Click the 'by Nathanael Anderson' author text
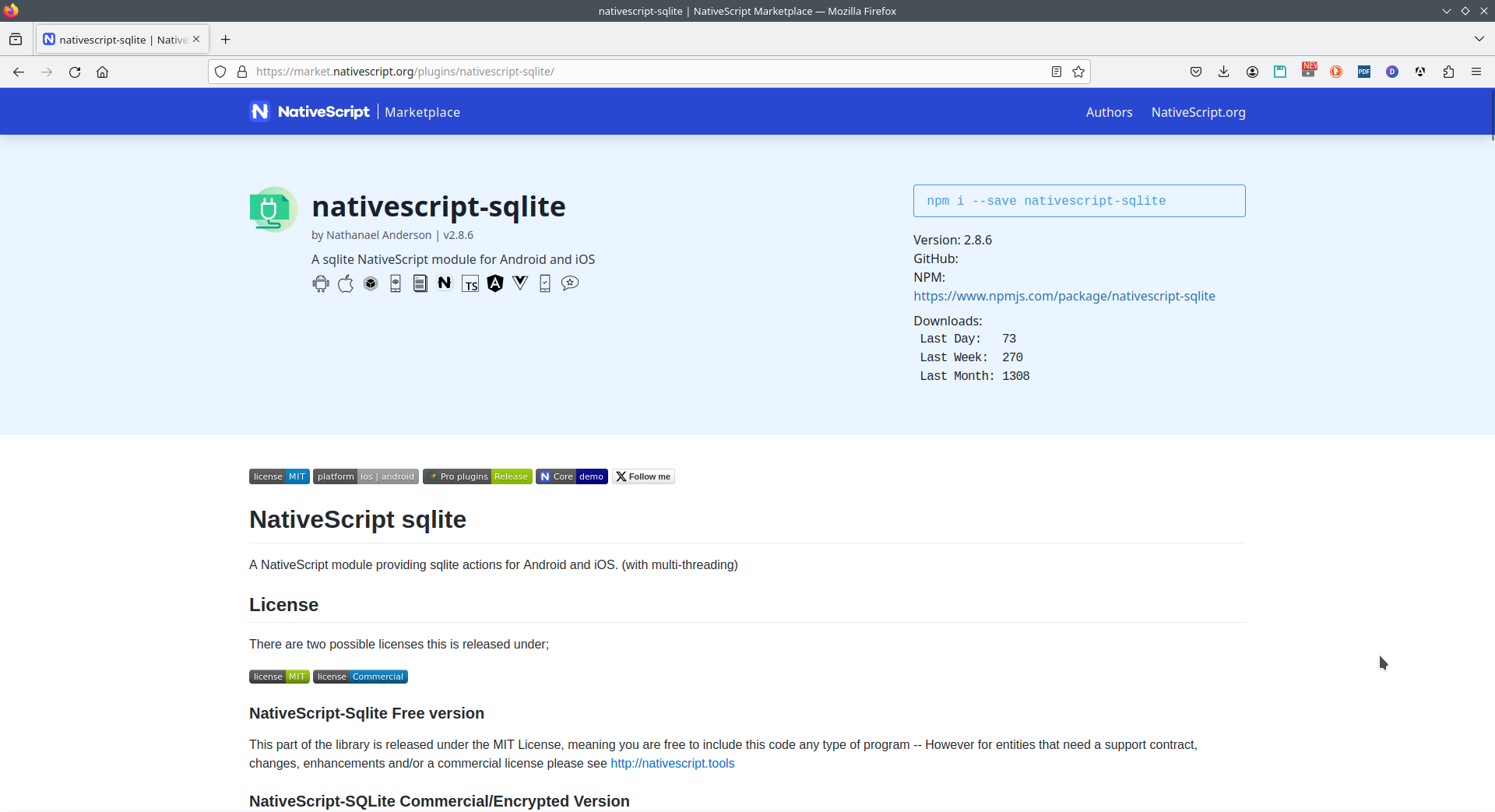 [371, 235]
